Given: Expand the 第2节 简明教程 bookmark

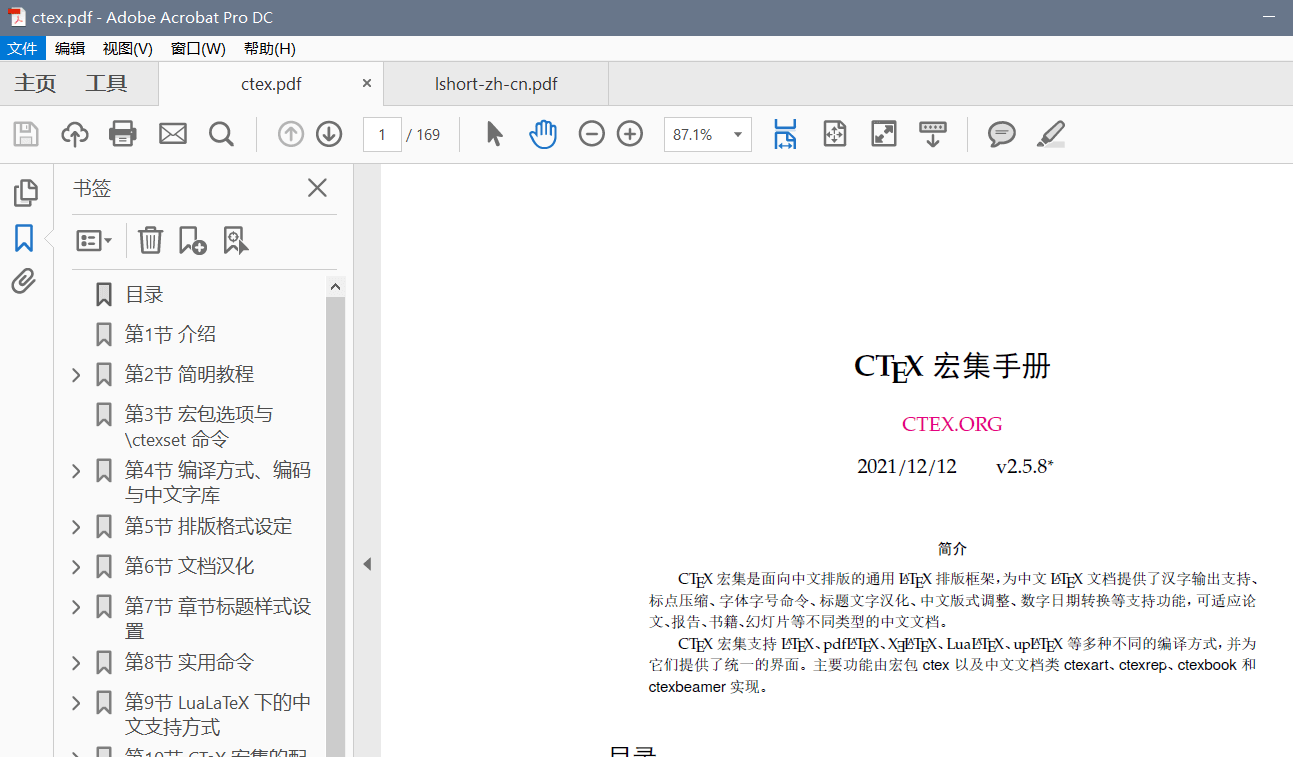Looking at the screenshot, I should point(76,375).
